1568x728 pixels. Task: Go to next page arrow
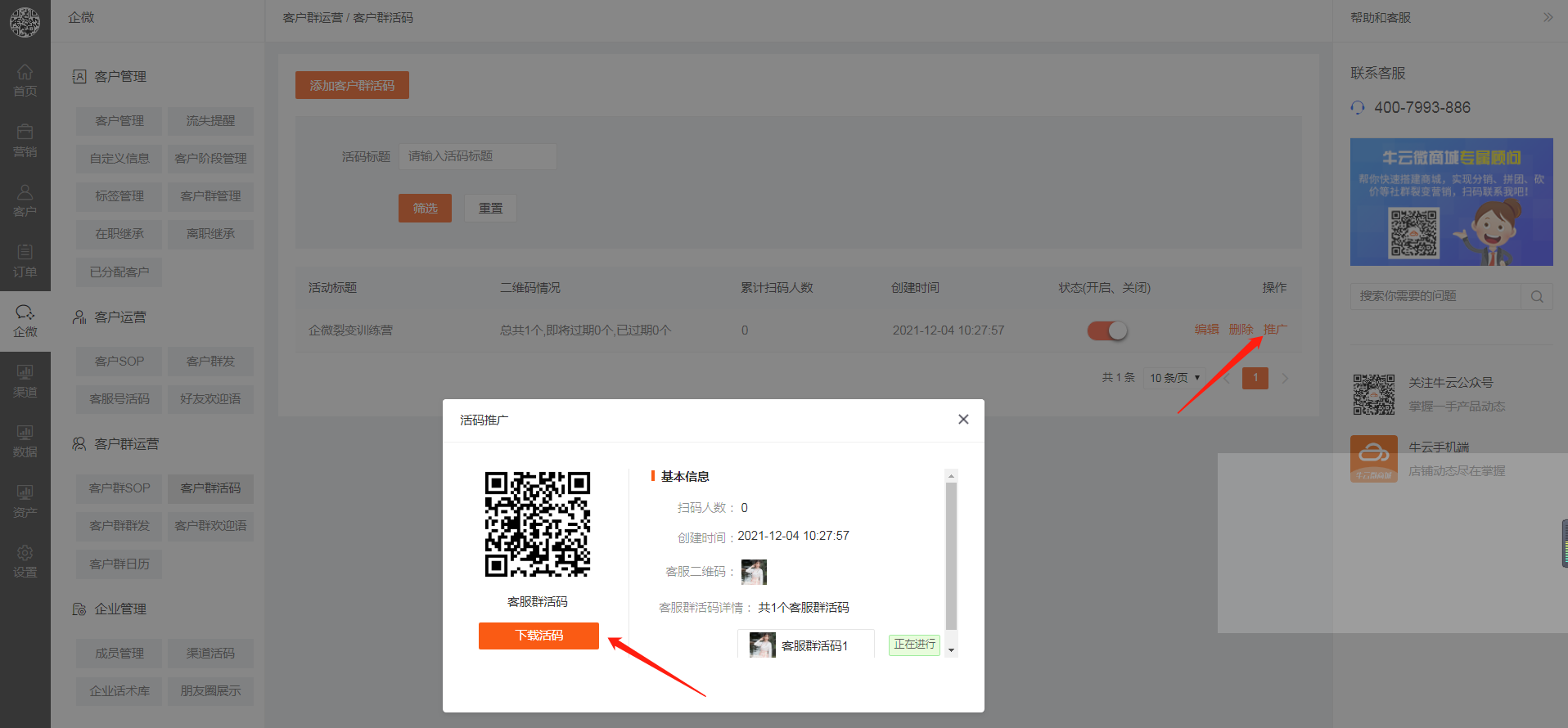pyautogui.click(x=1285, y=378)
